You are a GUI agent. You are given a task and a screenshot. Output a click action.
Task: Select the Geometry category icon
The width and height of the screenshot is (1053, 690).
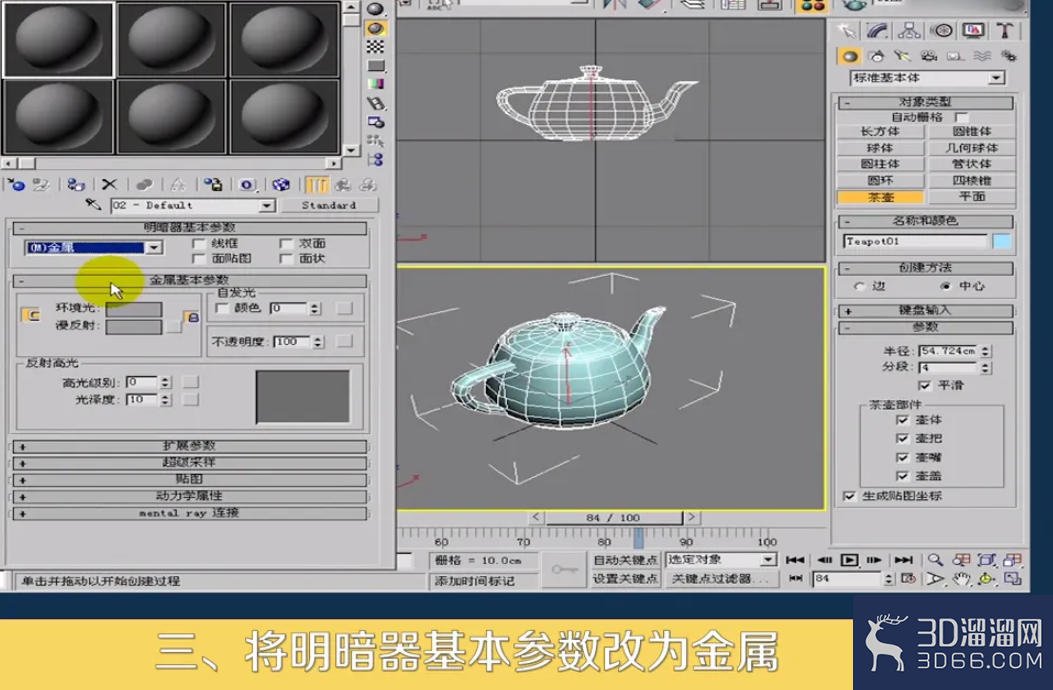click(x=850, y=56)
